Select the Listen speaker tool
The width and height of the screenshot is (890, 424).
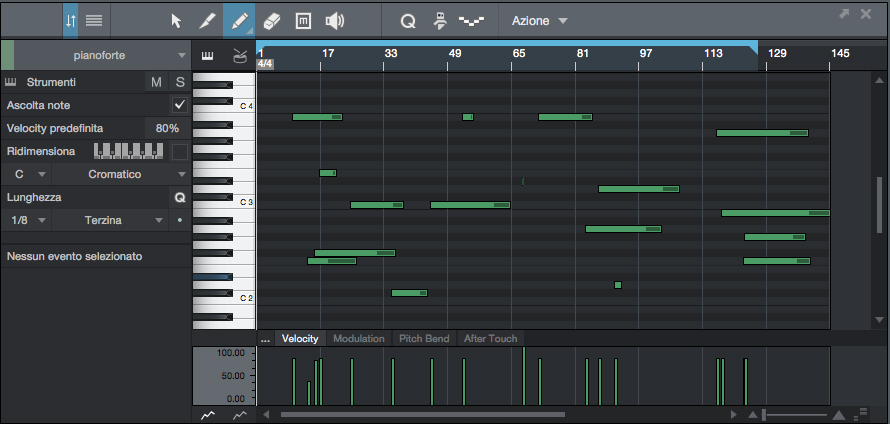(x=335, y=20)
